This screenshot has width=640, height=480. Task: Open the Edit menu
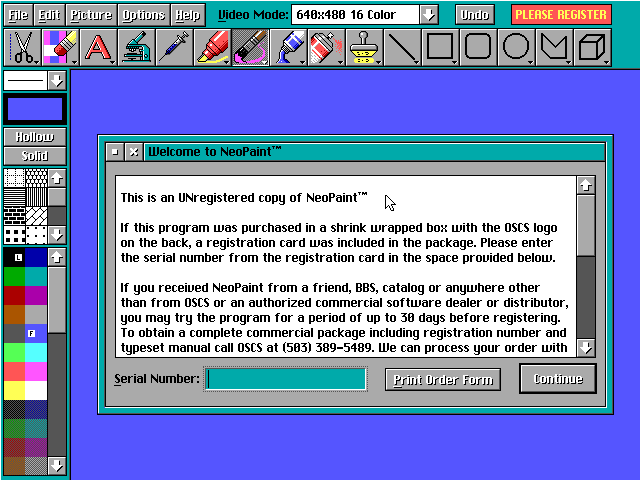point(49,15)
